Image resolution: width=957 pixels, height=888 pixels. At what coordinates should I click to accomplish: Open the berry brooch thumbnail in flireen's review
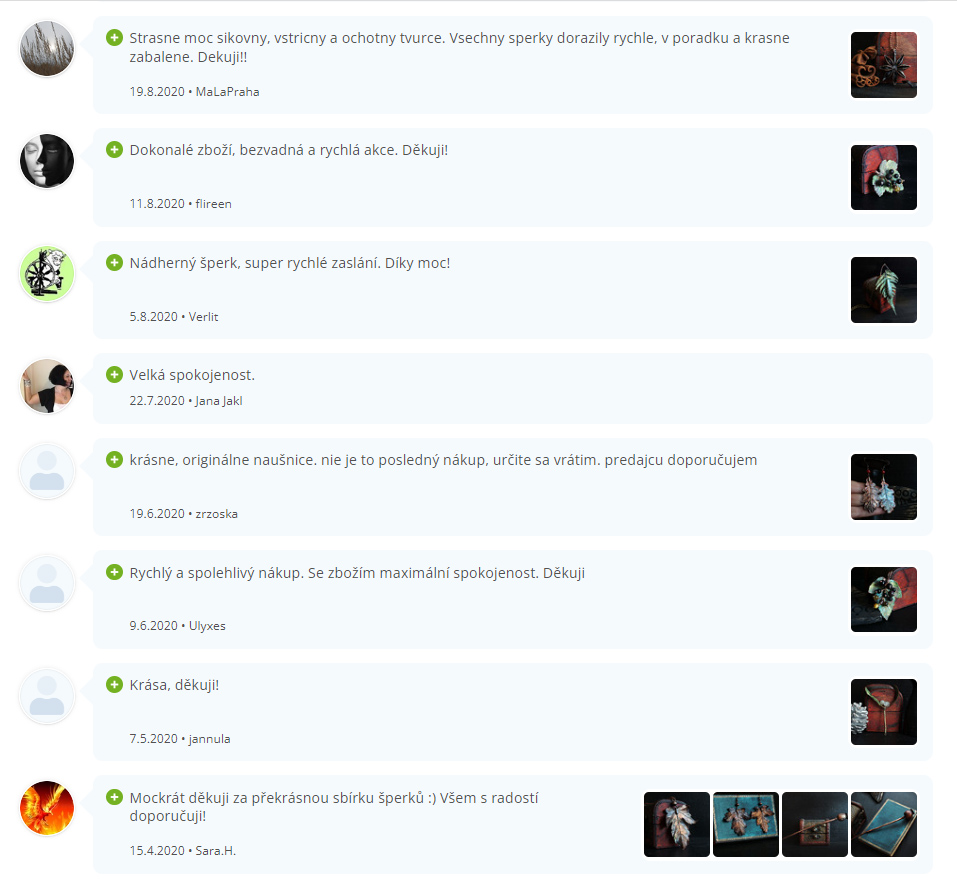pos(884,178)
